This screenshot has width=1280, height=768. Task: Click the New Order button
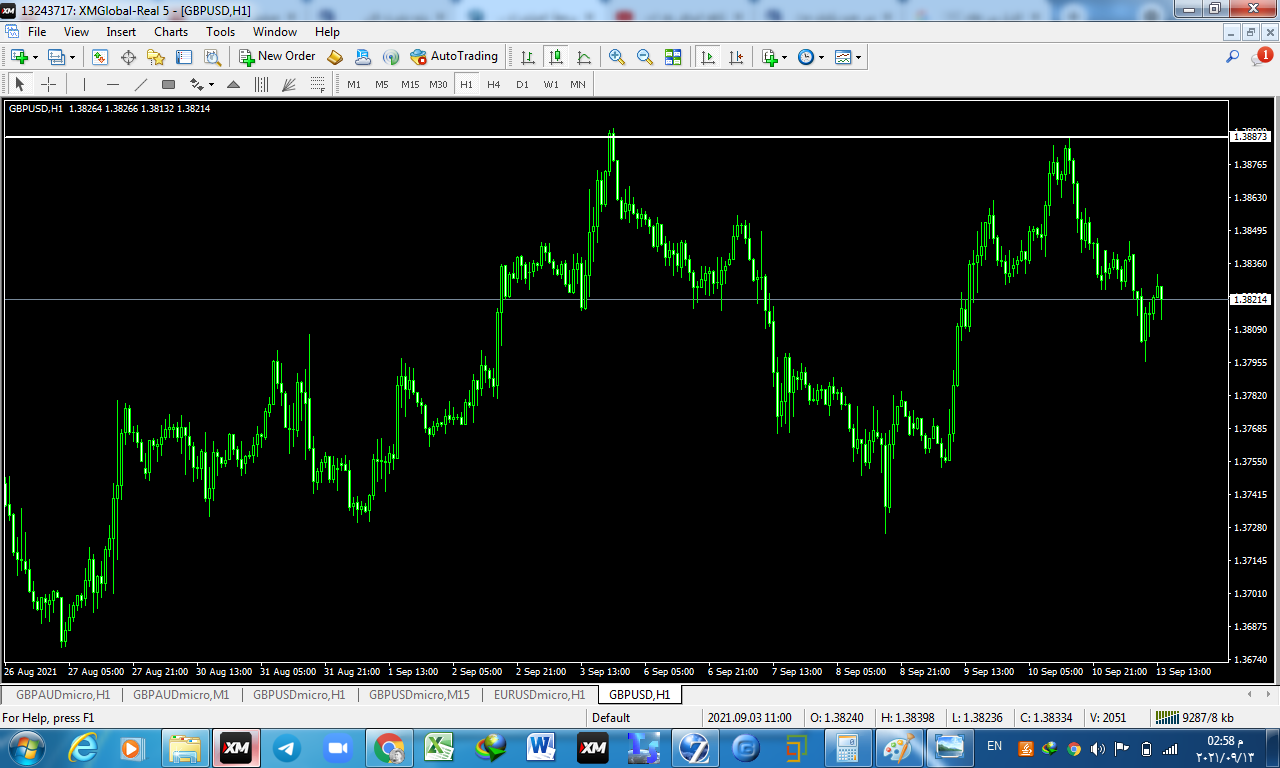pos(277,57)
